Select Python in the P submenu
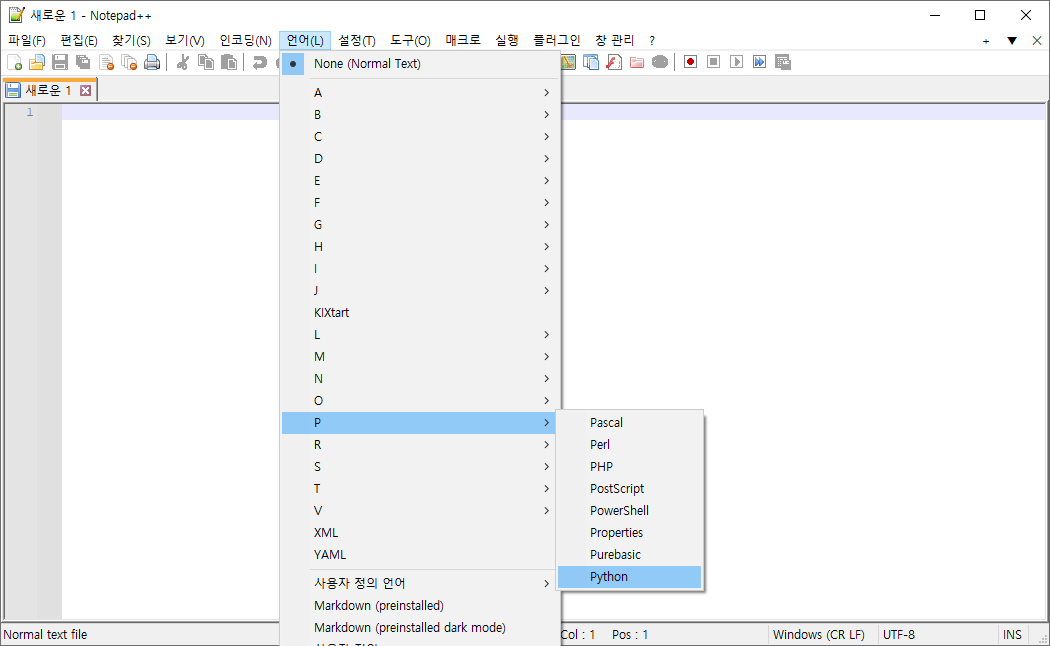This screenshot has height=646, width=1050. pos(629,577)
